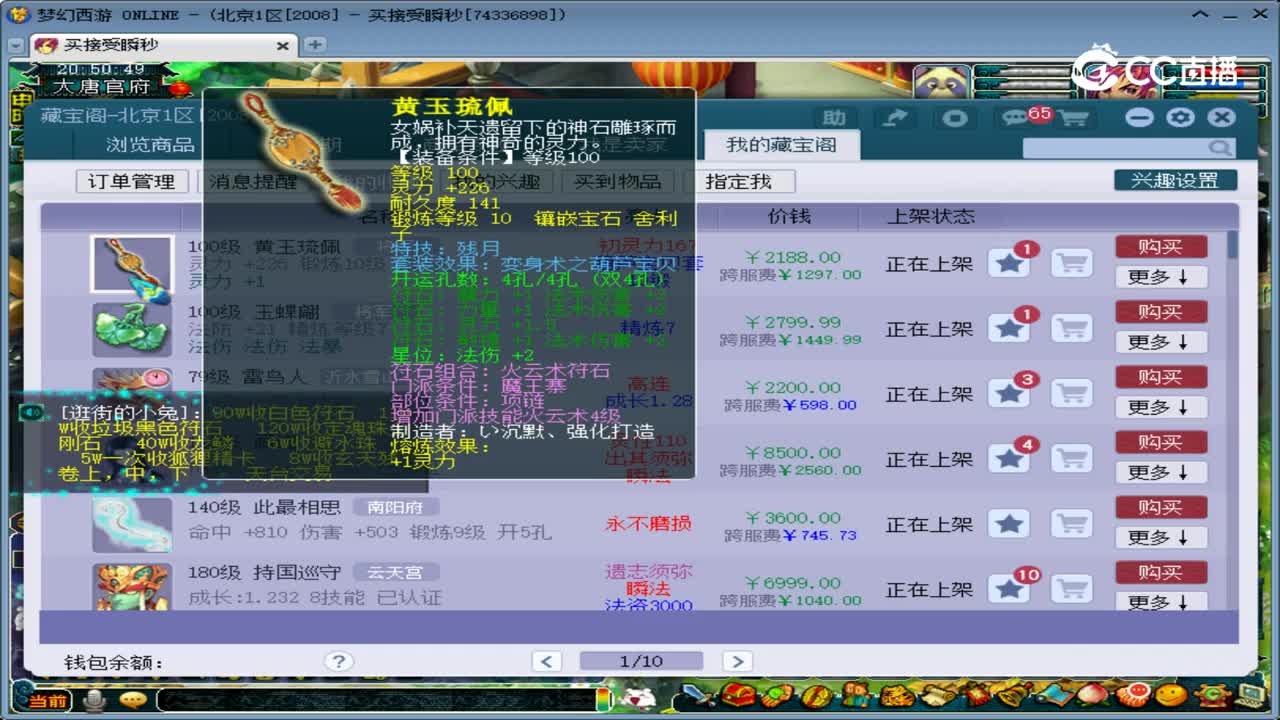Select the 玉蝶翩 item thumbnail
1280x720 pixels.
[x=132, y=329]
